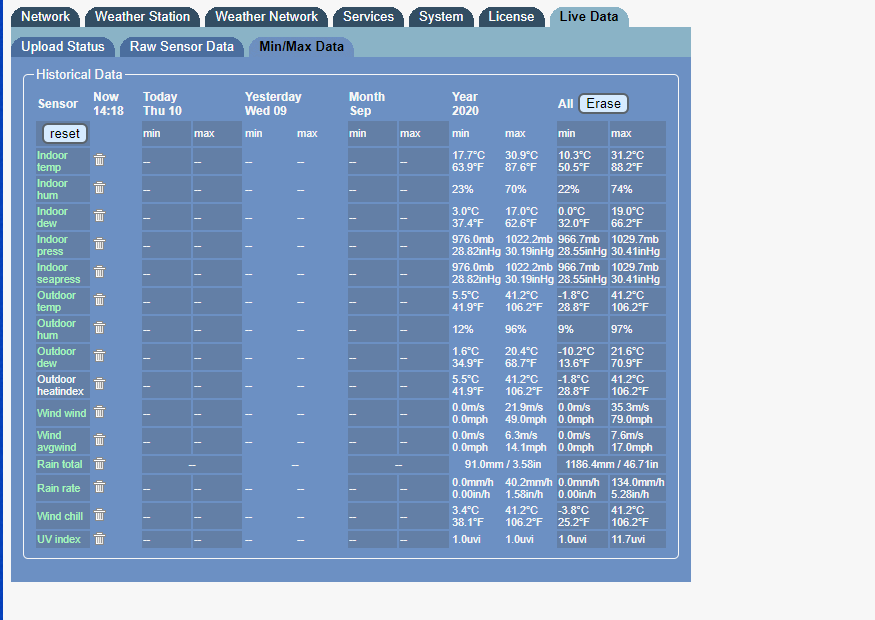Open the Services tab
This screenshot has height=620, width=875.
368,17
